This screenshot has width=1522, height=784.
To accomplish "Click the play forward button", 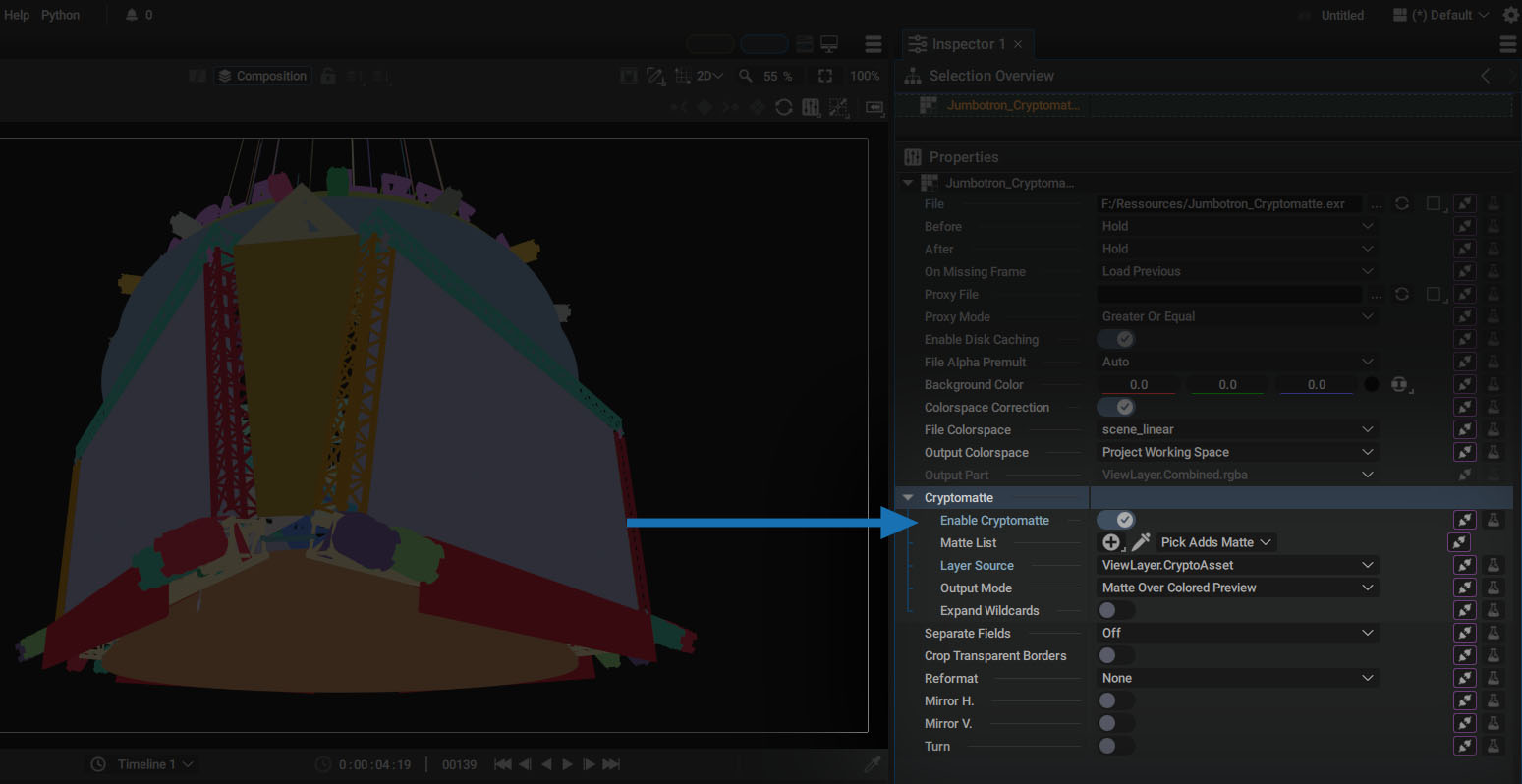I will [x=567, y=764].
